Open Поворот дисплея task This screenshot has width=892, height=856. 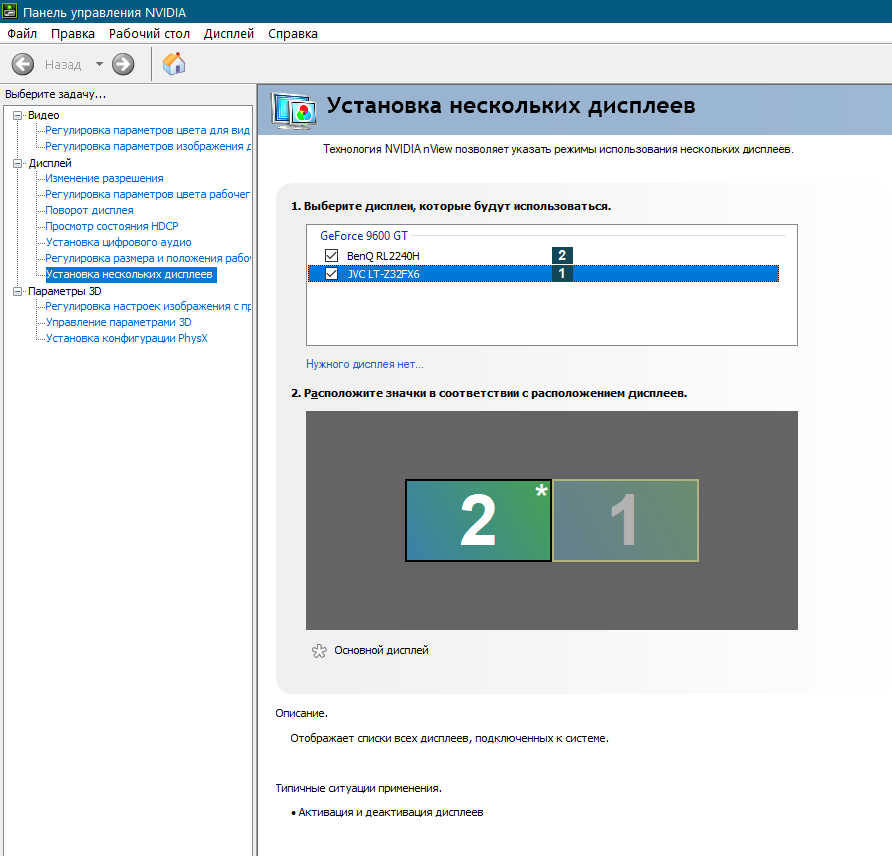pyautogui.click(x=89, y=210)
